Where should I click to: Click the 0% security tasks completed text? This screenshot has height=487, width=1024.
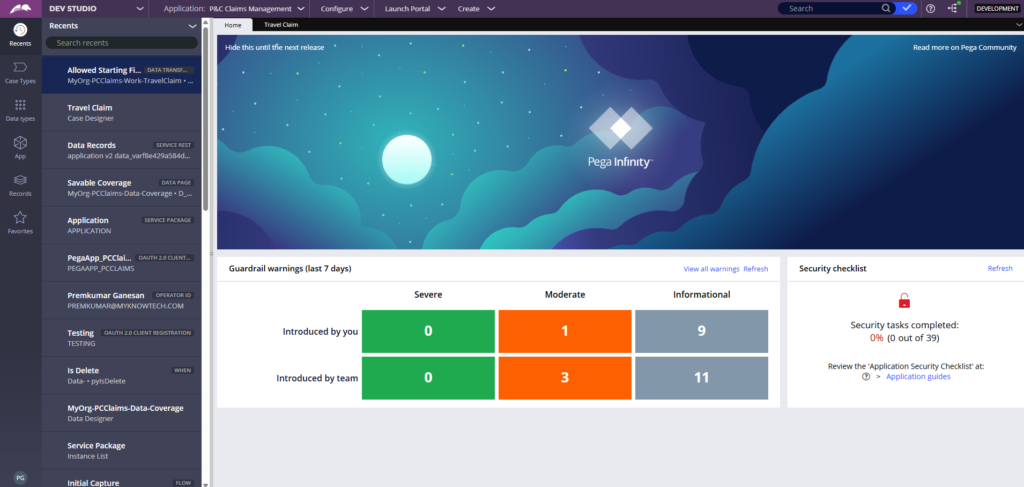click(876, 338)
